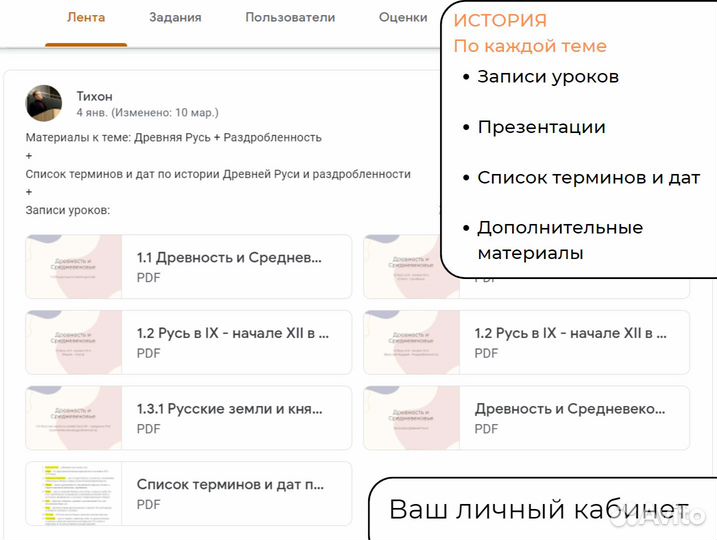
Task: Click the partly covered PDF card thumbnail in top right
Action: point(402,267)
